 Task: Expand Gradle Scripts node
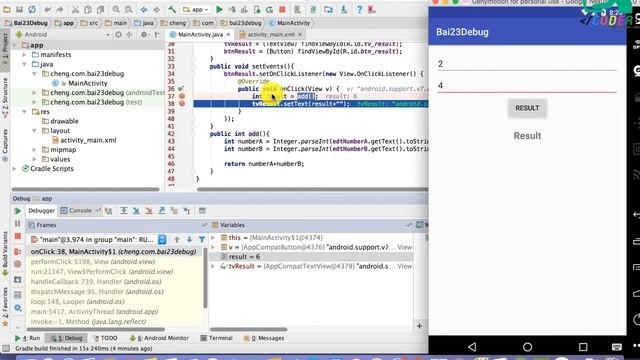point(15,169)
